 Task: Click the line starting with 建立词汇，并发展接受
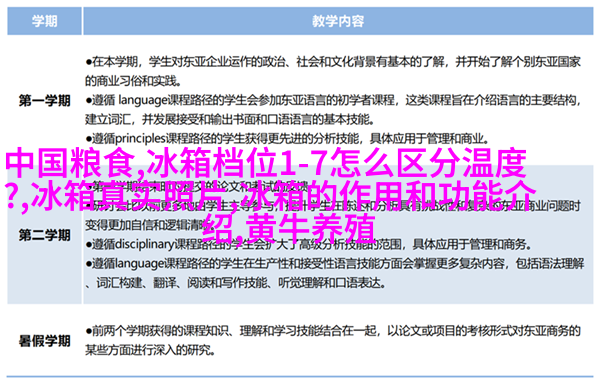(229, 120)
